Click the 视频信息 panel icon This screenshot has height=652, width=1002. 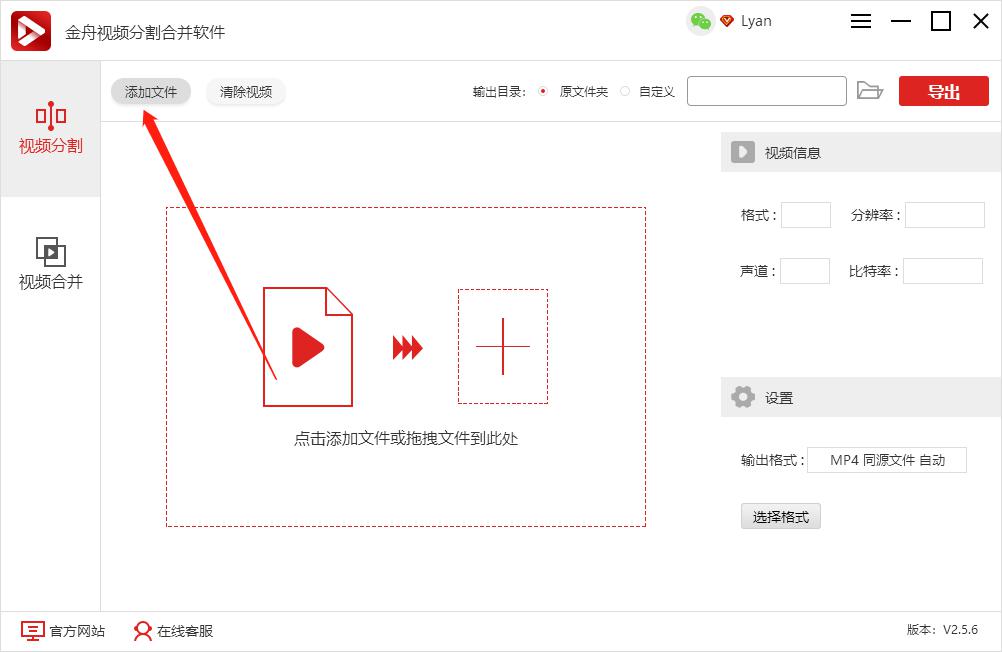pyautogui.click(x=743, y=152)
